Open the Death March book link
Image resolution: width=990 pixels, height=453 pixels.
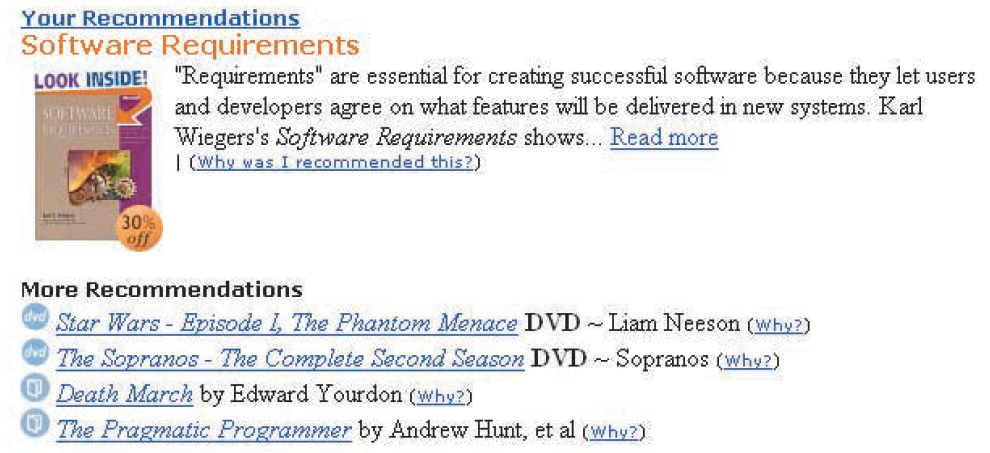pos(124,394)
